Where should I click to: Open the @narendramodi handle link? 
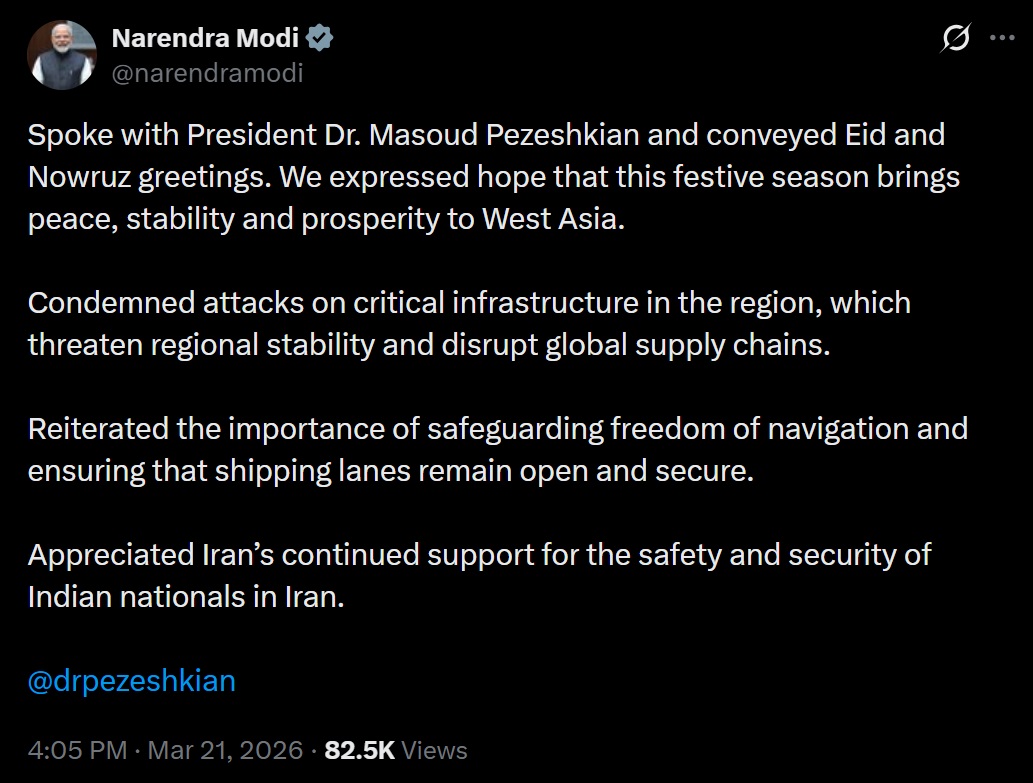point(207,73)
